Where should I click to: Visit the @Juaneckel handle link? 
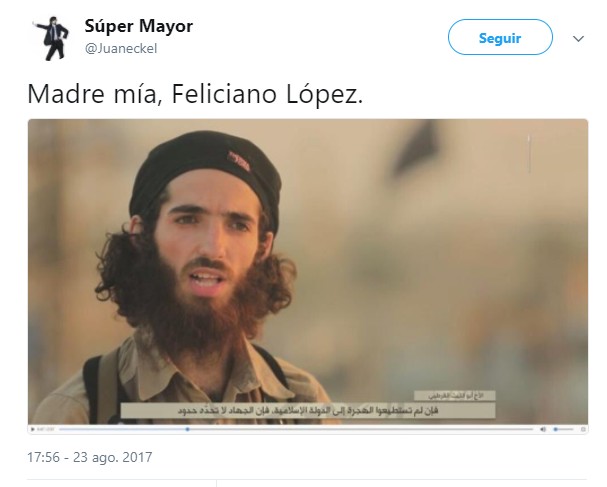[121, 48]
